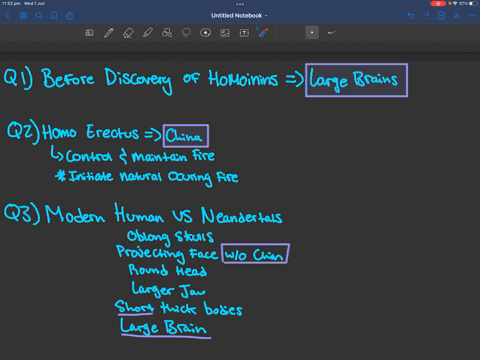Tap the red screen recording indicator
The height and width of the screenshot is (360, 480).
[x=438, y=4]
